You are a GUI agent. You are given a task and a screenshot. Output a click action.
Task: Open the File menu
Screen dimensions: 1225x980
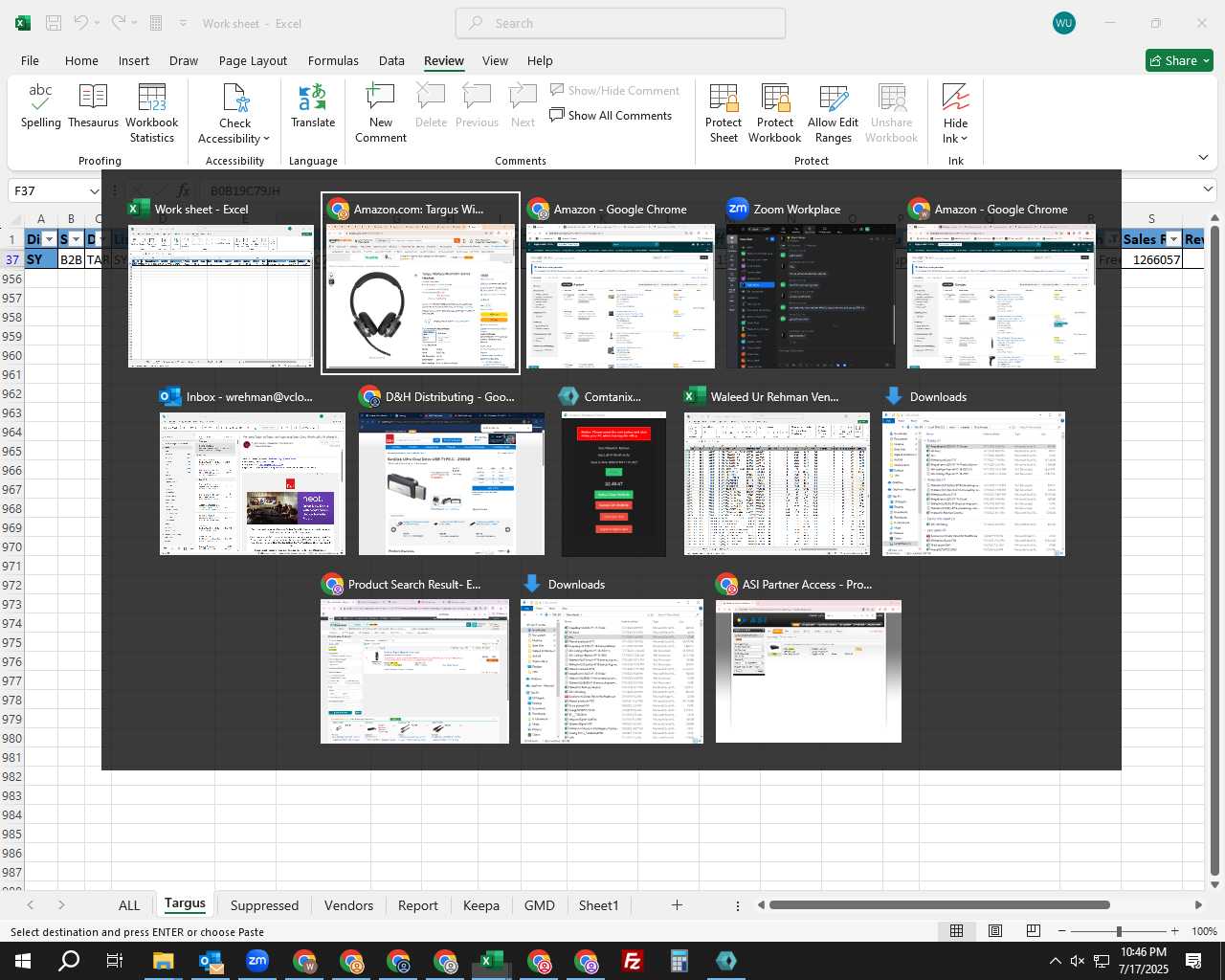pos(30,60)
